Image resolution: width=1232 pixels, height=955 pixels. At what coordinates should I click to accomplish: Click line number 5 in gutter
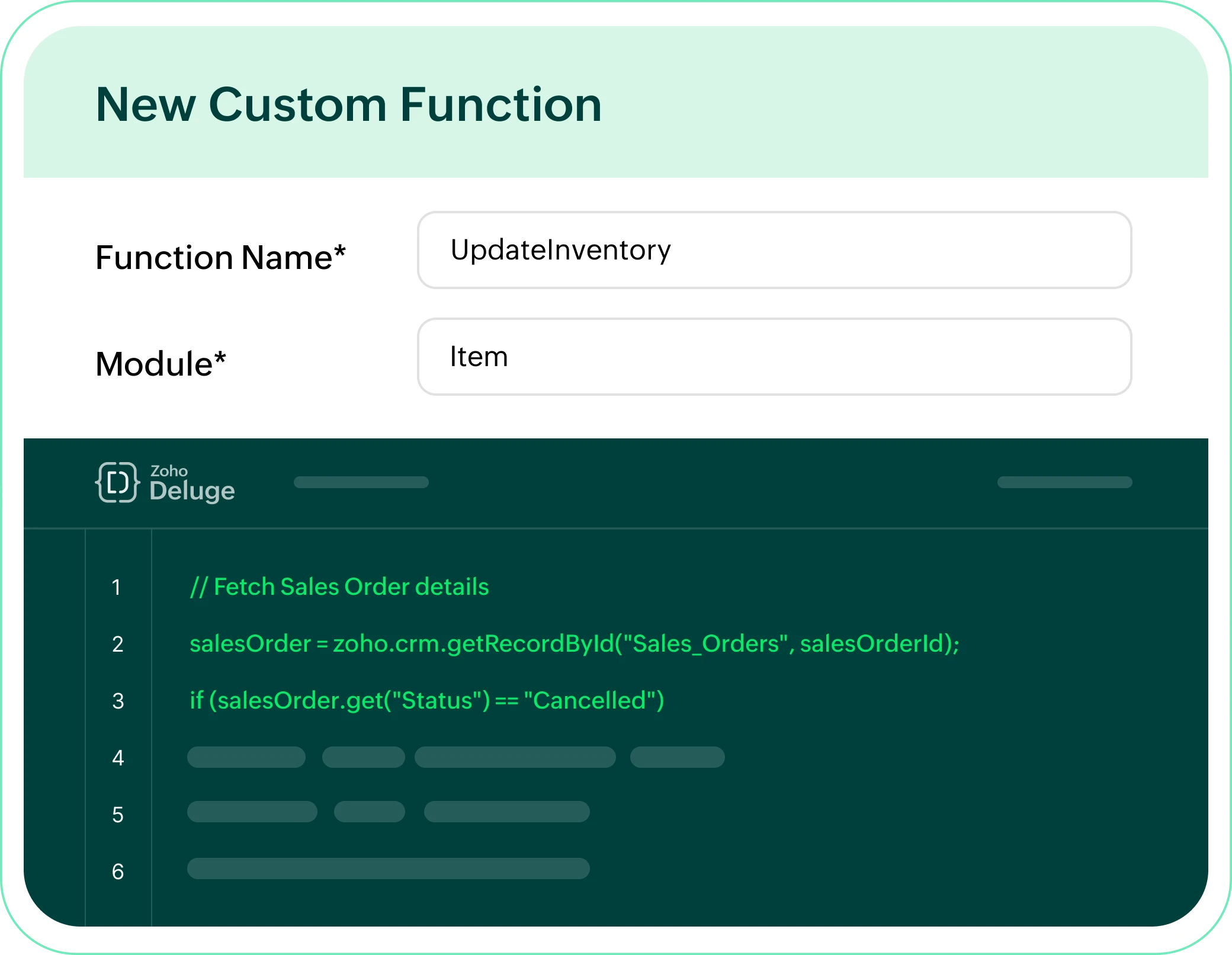118,815
